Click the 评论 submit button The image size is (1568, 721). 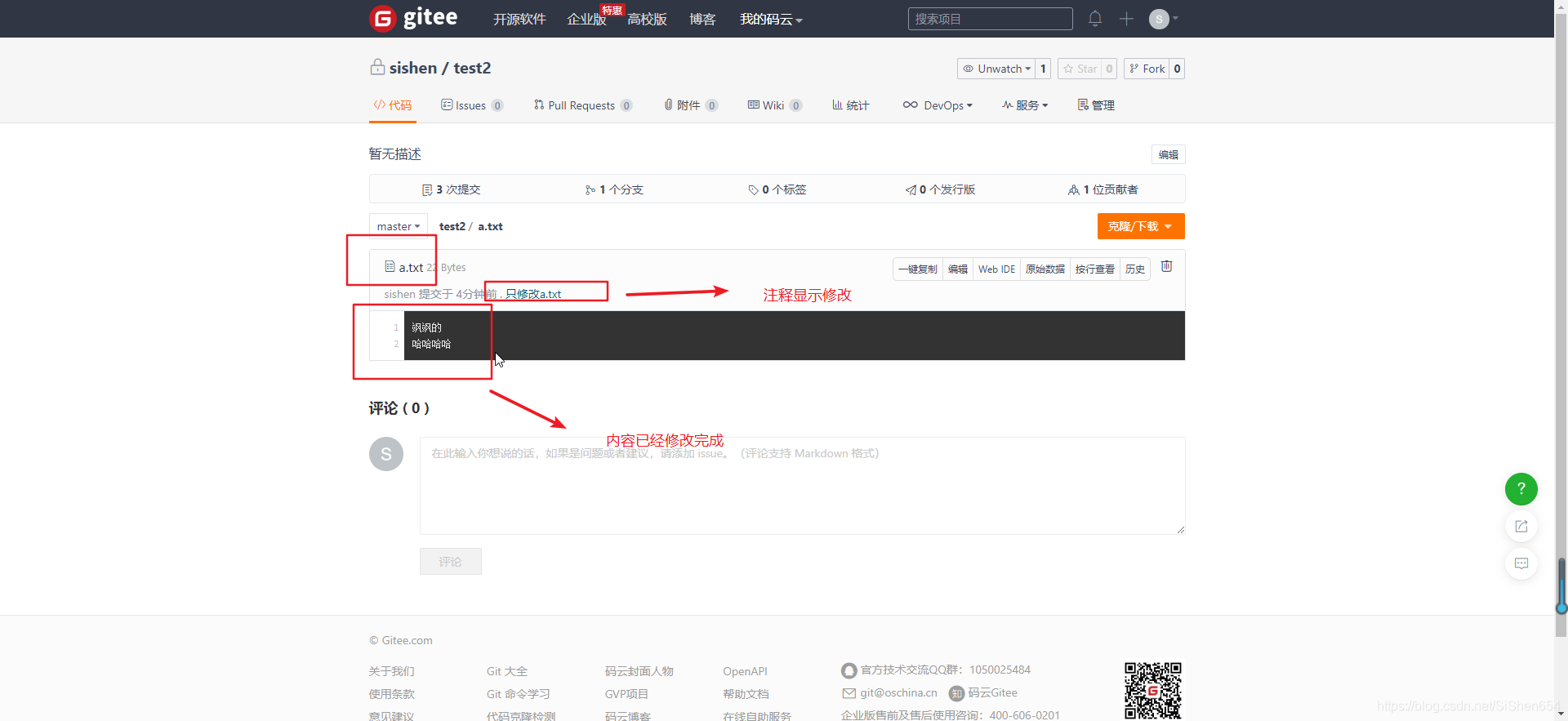click(451, 561)
